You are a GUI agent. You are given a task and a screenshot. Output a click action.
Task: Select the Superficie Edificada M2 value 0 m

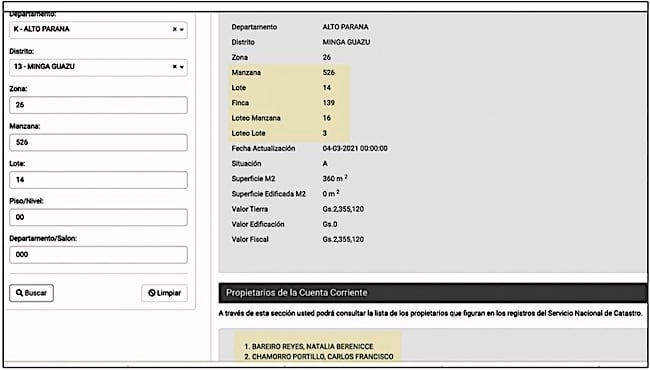pos(331,193)
